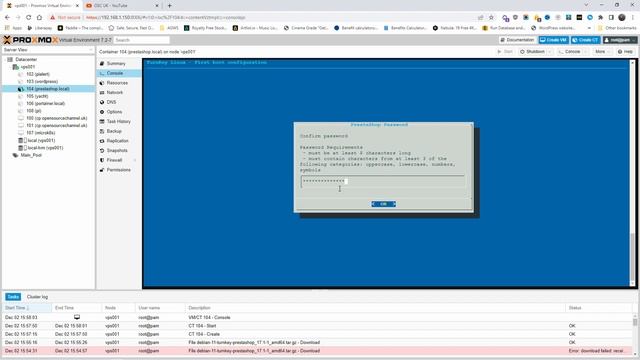Open the Permissions unlock icon

(102, 170)
